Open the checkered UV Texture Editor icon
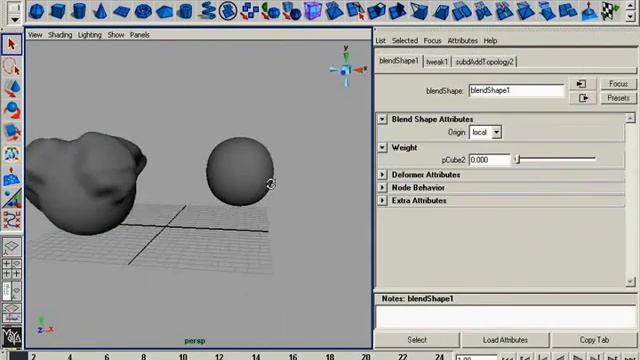 point(610,11)
